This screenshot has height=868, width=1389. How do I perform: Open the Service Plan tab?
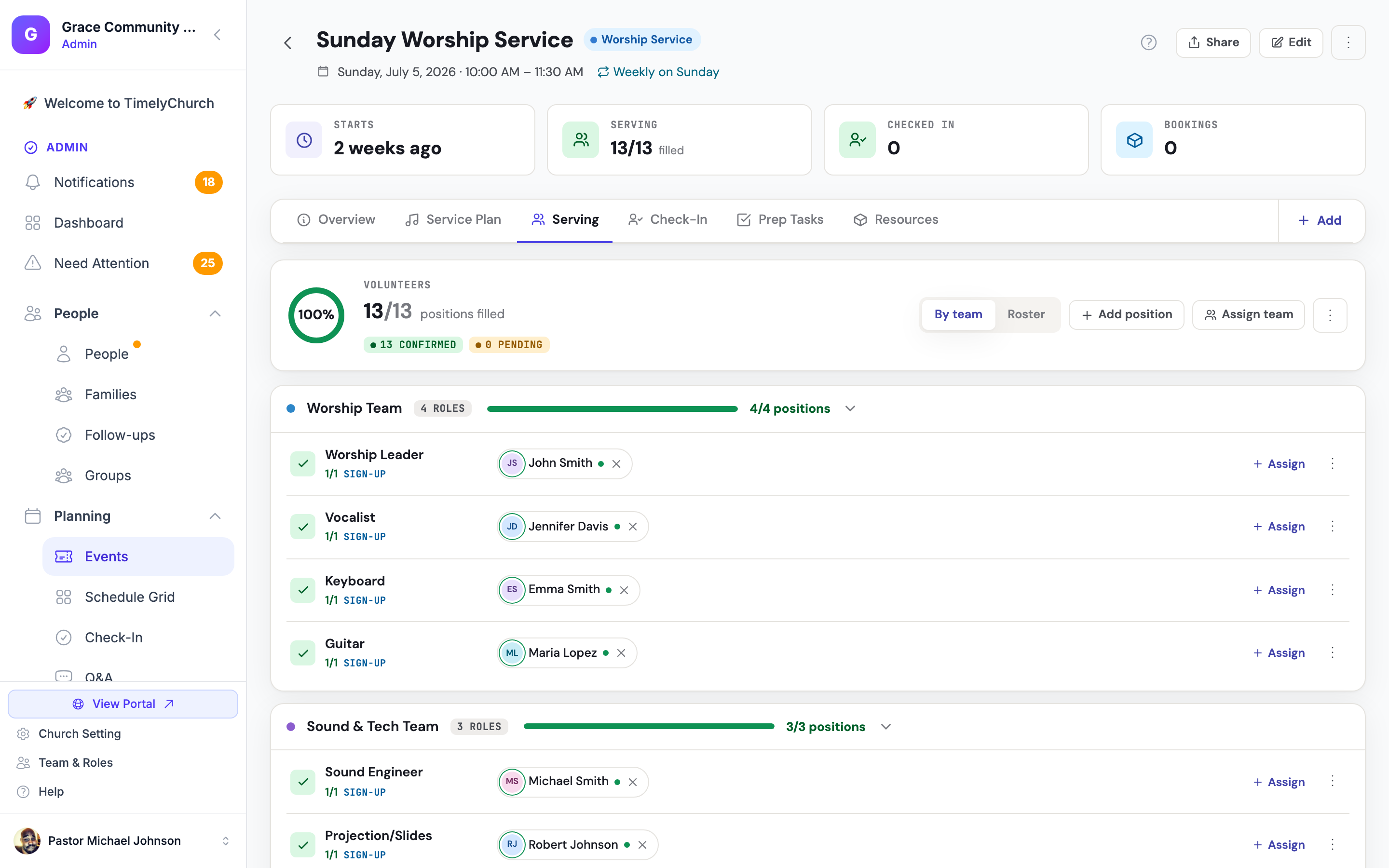[452, 220]
